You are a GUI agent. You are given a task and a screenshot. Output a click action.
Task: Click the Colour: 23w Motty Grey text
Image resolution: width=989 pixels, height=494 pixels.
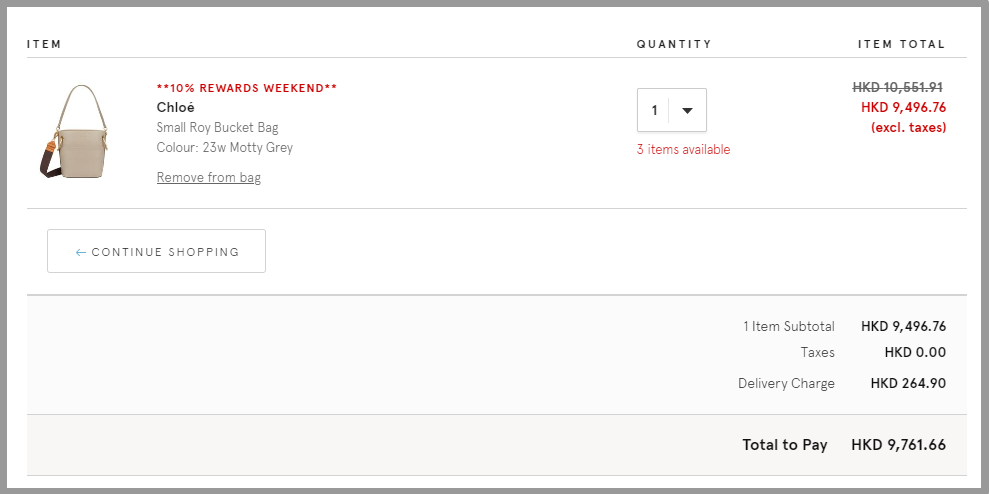click(225, 148)
